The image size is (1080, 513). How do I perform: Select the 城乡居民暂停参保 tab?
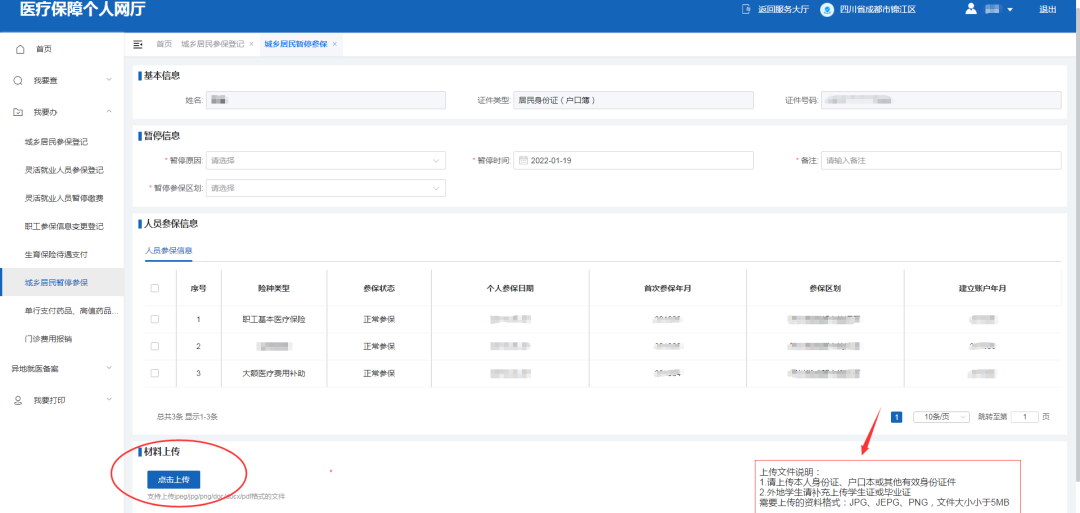(x=296, y=44)
